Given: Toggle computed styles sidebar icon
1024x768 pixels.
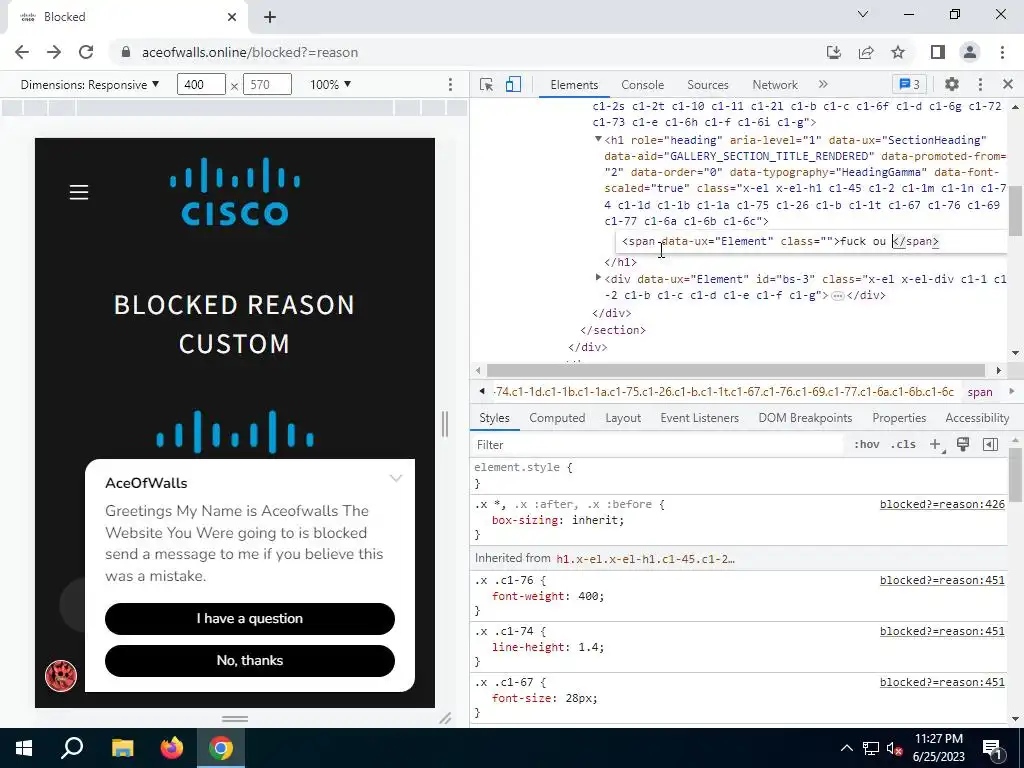Looking at the screenshot, I should tap(990, 444).
